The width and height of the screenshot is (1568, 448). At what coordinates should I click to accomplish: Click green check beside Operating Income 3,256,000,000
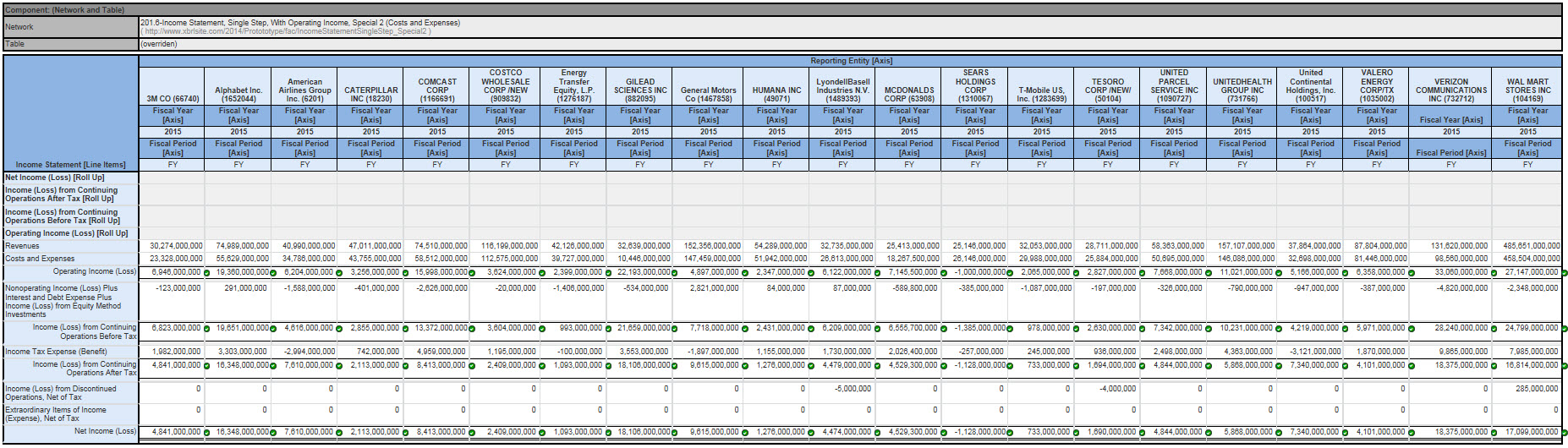pyautogui.click(x=405, y=273)
